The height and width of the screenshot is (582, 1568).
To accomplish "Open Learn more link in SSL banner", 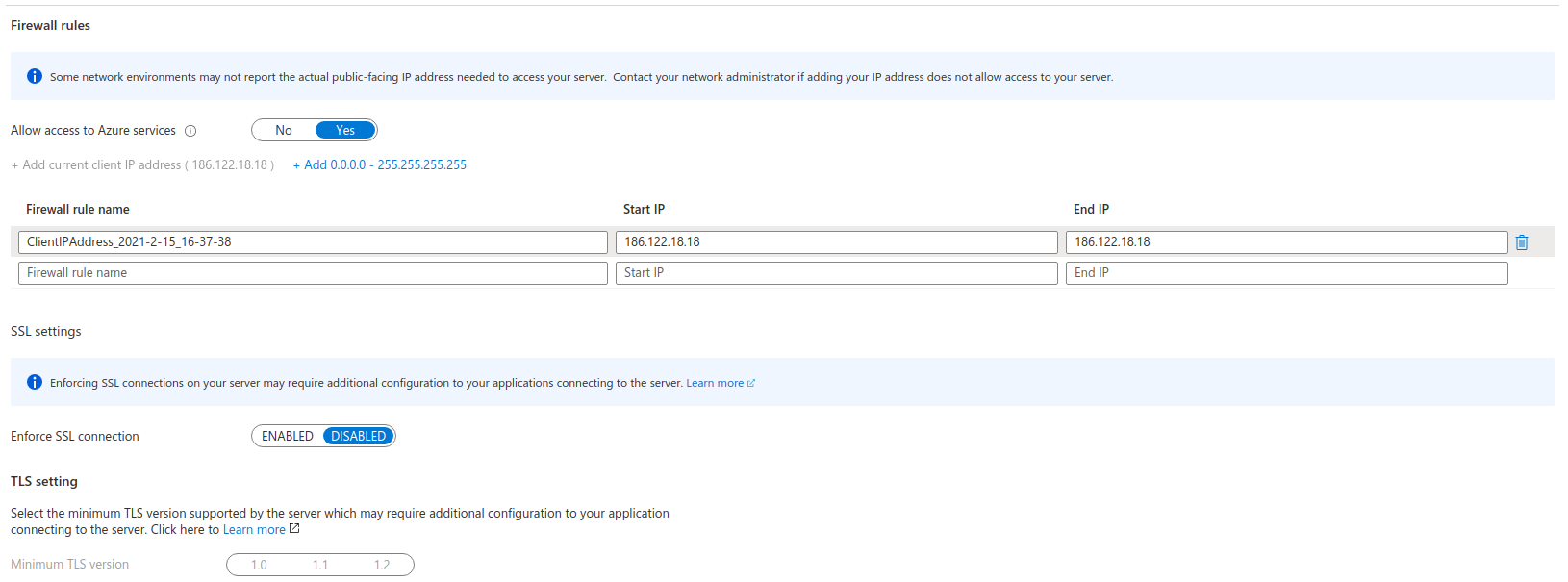I will click(715, 383).
